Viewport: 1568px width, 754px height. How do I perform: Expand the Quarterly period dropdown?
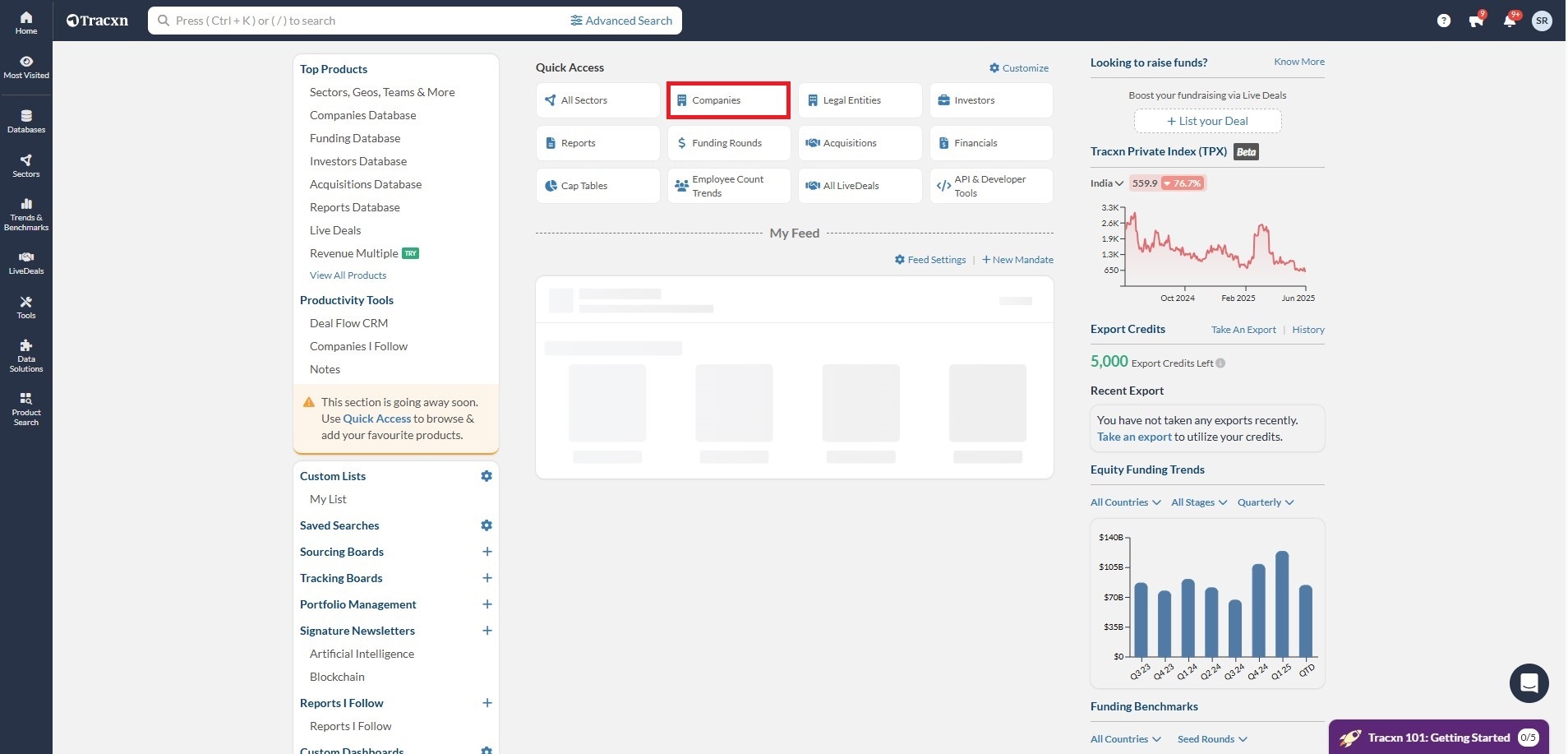click(1265, 502)
